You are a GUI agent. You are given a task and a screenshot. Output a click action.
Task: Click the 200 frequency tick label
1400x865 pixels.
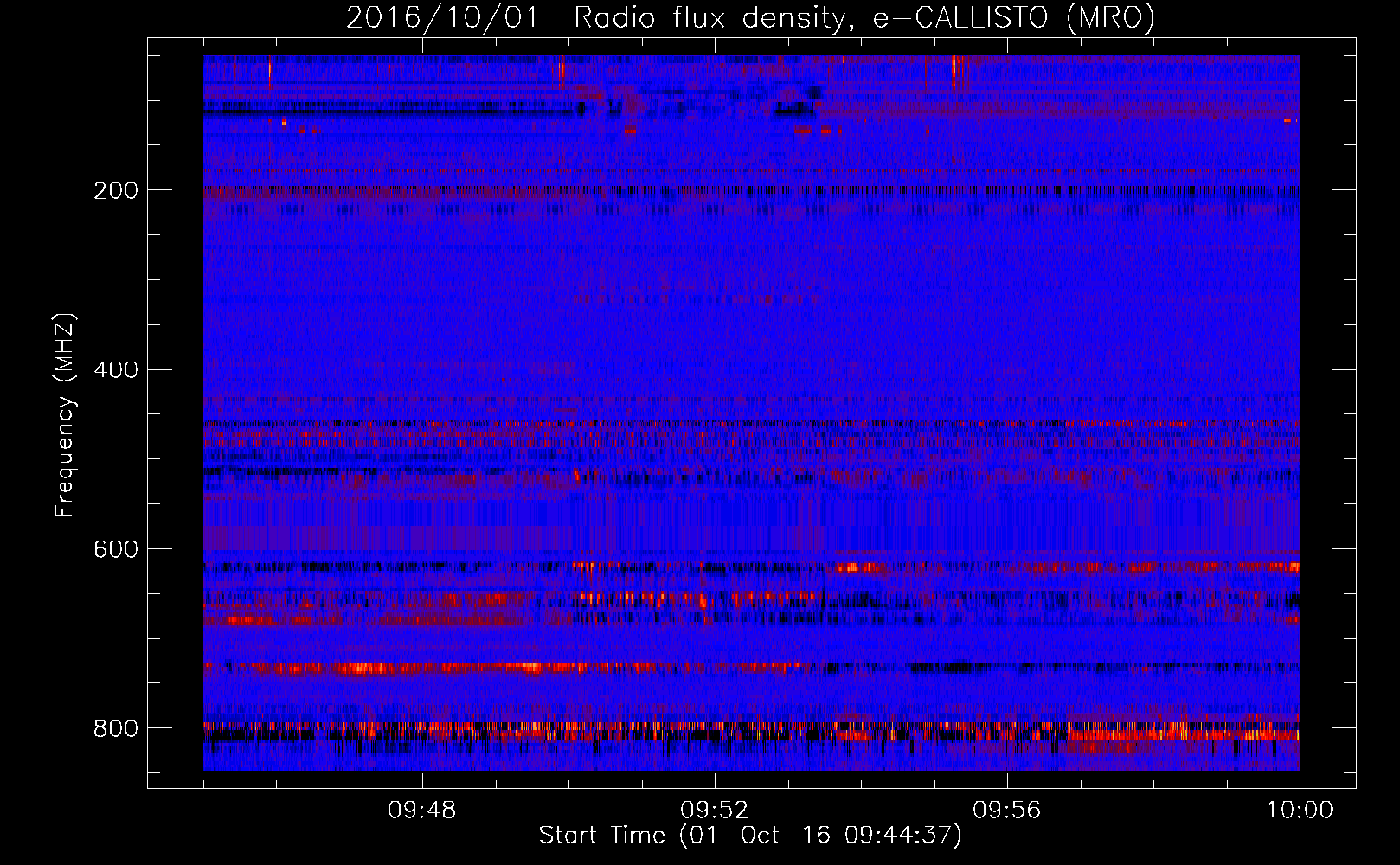116,190
